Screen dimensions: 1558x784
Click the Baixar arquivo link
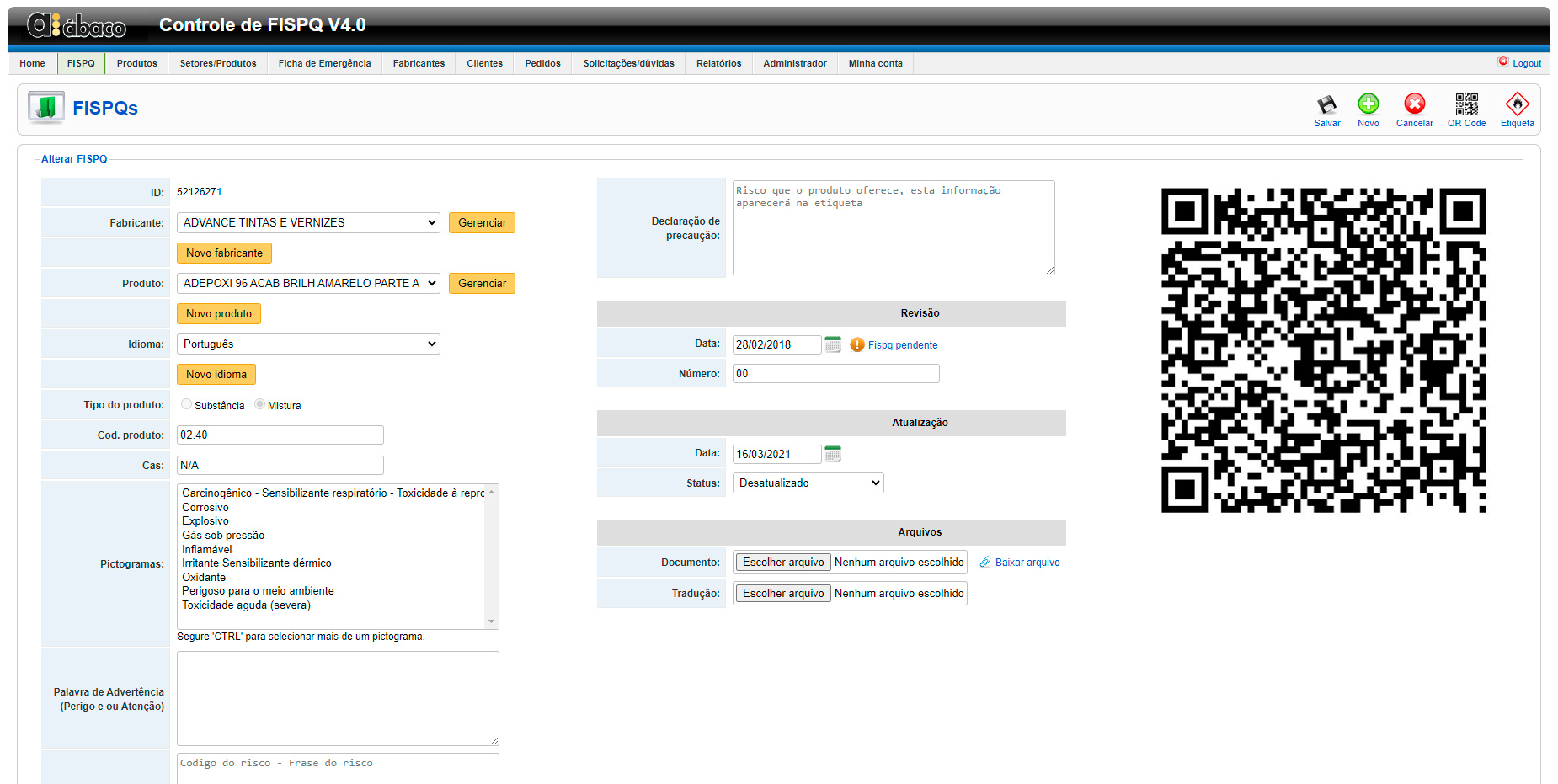pos(1027,563)
